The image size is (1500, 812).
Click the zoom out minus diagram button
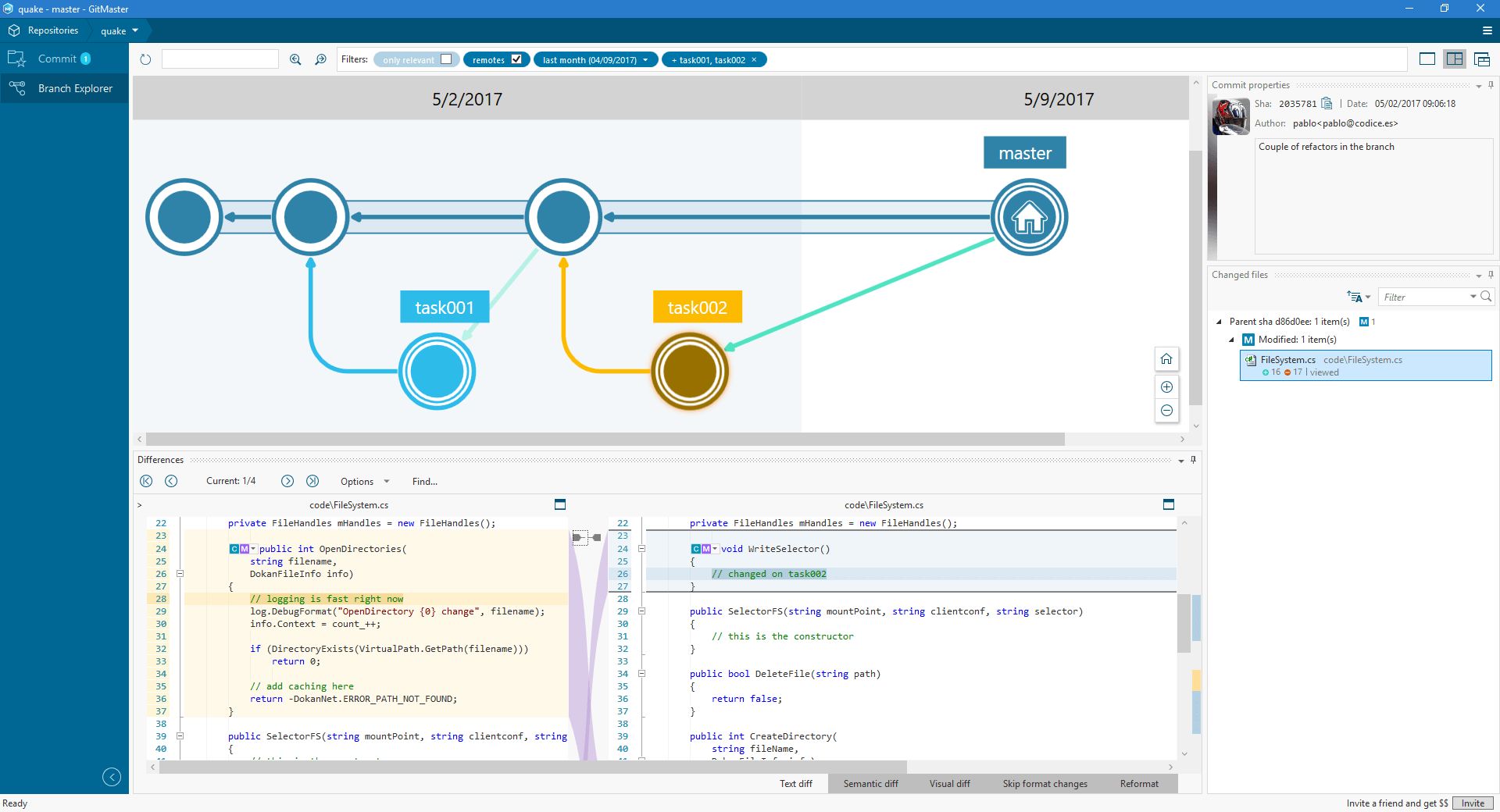tap(1166, 411)
